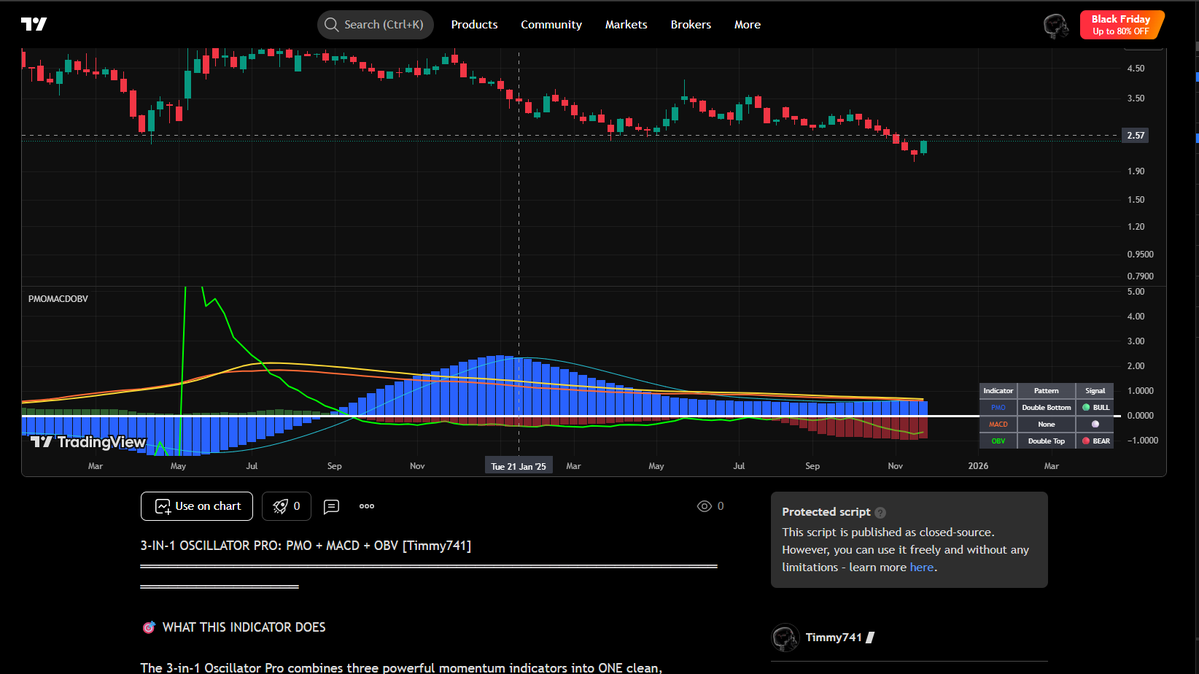Click the TradingView logo in the top bar
This screenshot has height=674, width=1199.
tap(33, 24)
